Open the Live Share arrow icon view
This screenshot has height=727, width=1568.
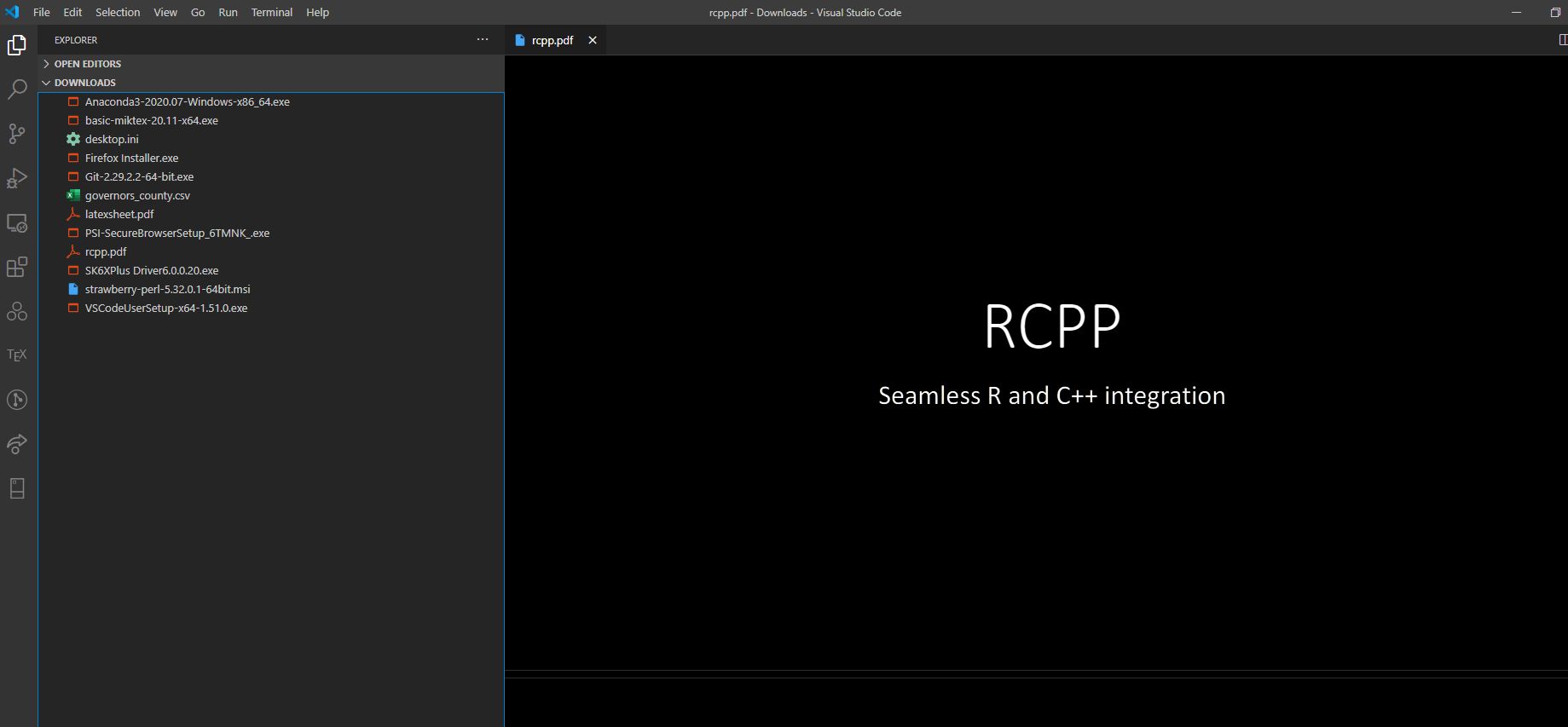(17, 444)
